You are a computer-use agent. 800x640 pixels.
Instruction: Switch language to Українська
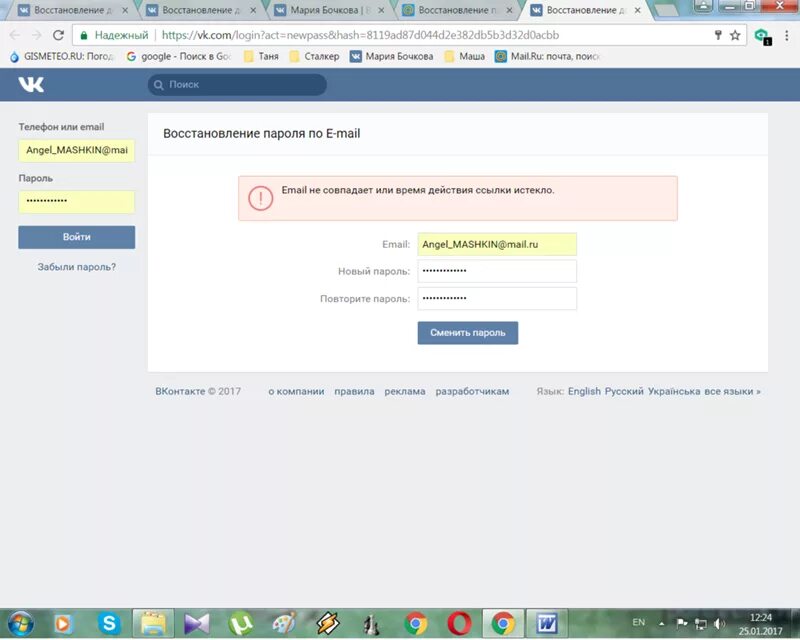(x=674, y=391)
